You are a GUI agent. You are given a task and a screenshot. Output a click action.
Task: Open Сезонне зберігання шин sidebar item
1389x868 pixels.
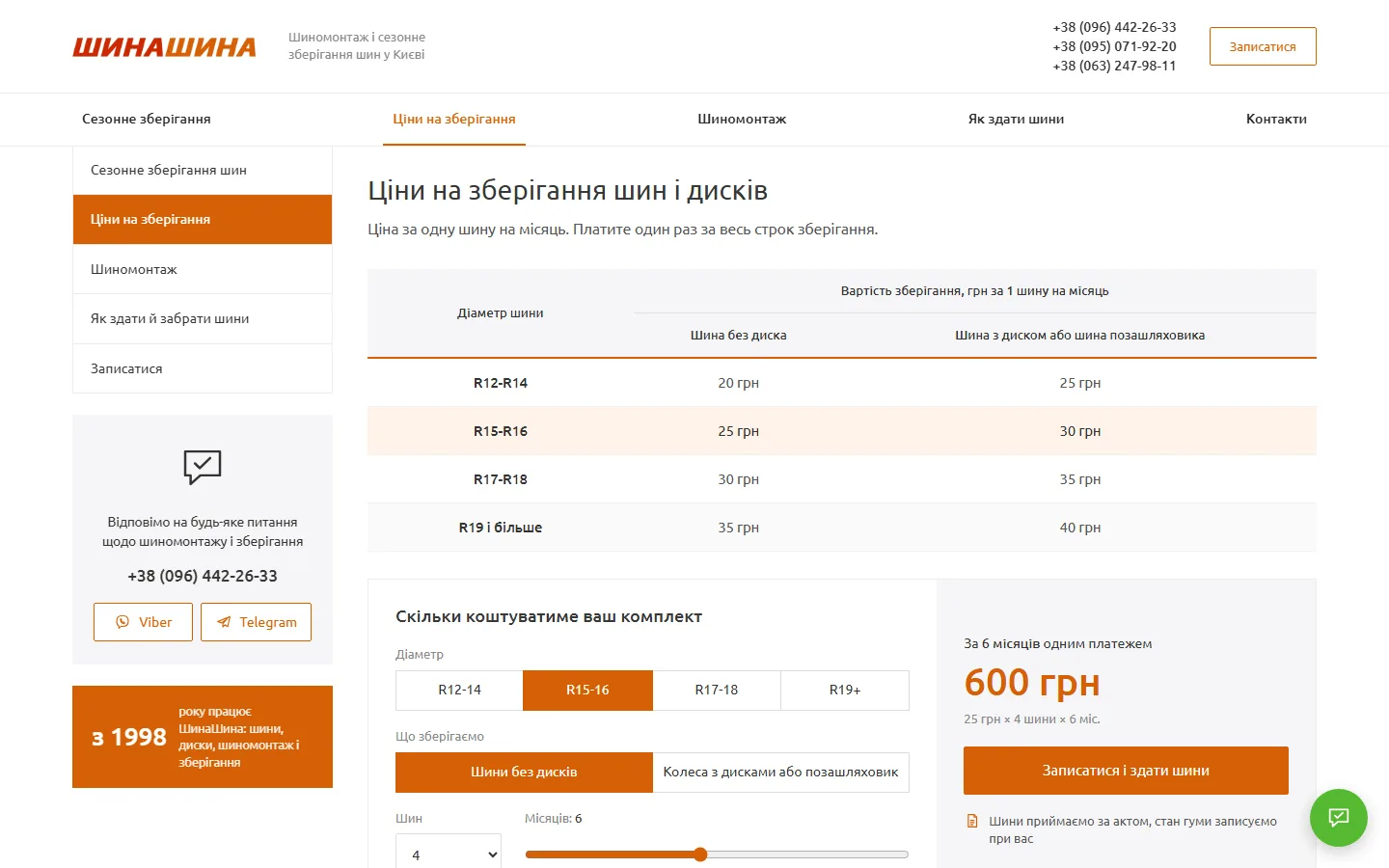[x=203, y=171]
